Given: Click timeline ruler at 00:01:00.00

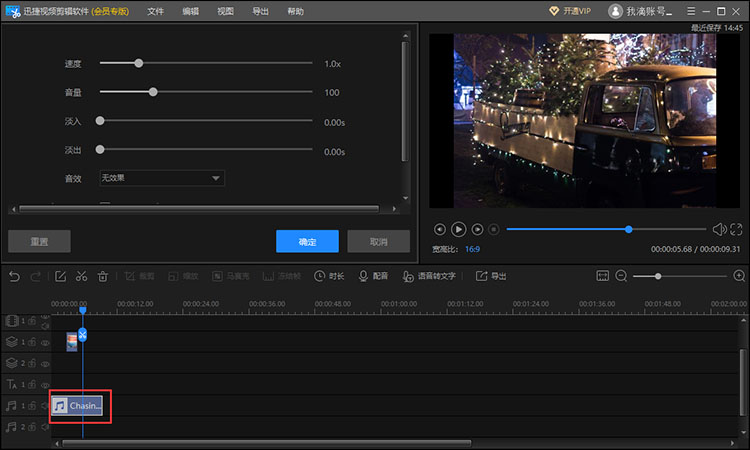Looking at the screenshot, I should coord(399,304).
